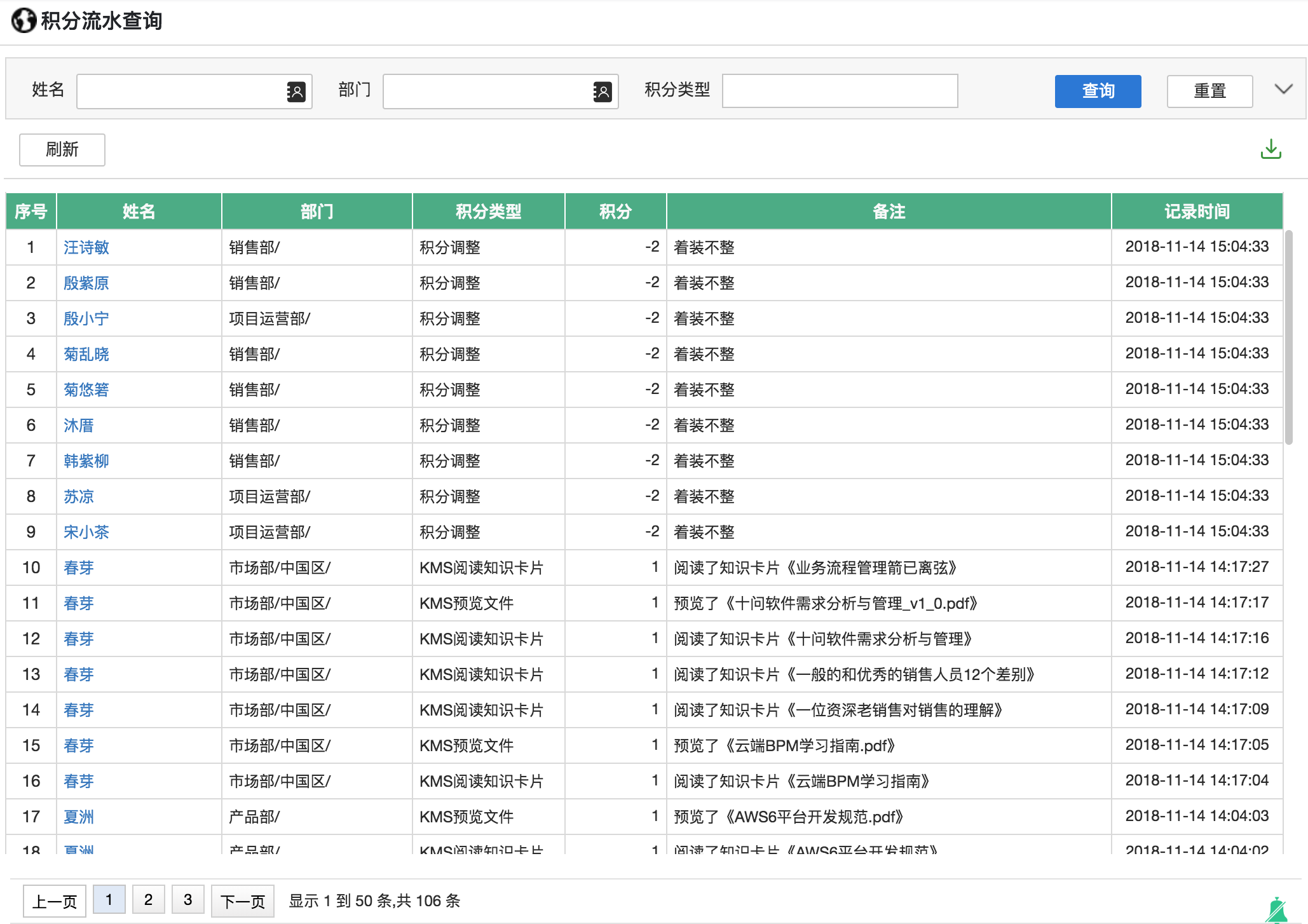Open the 殷小宁 name link
Viewport: 1308px width, 924px height.
[x=86, y=318]
